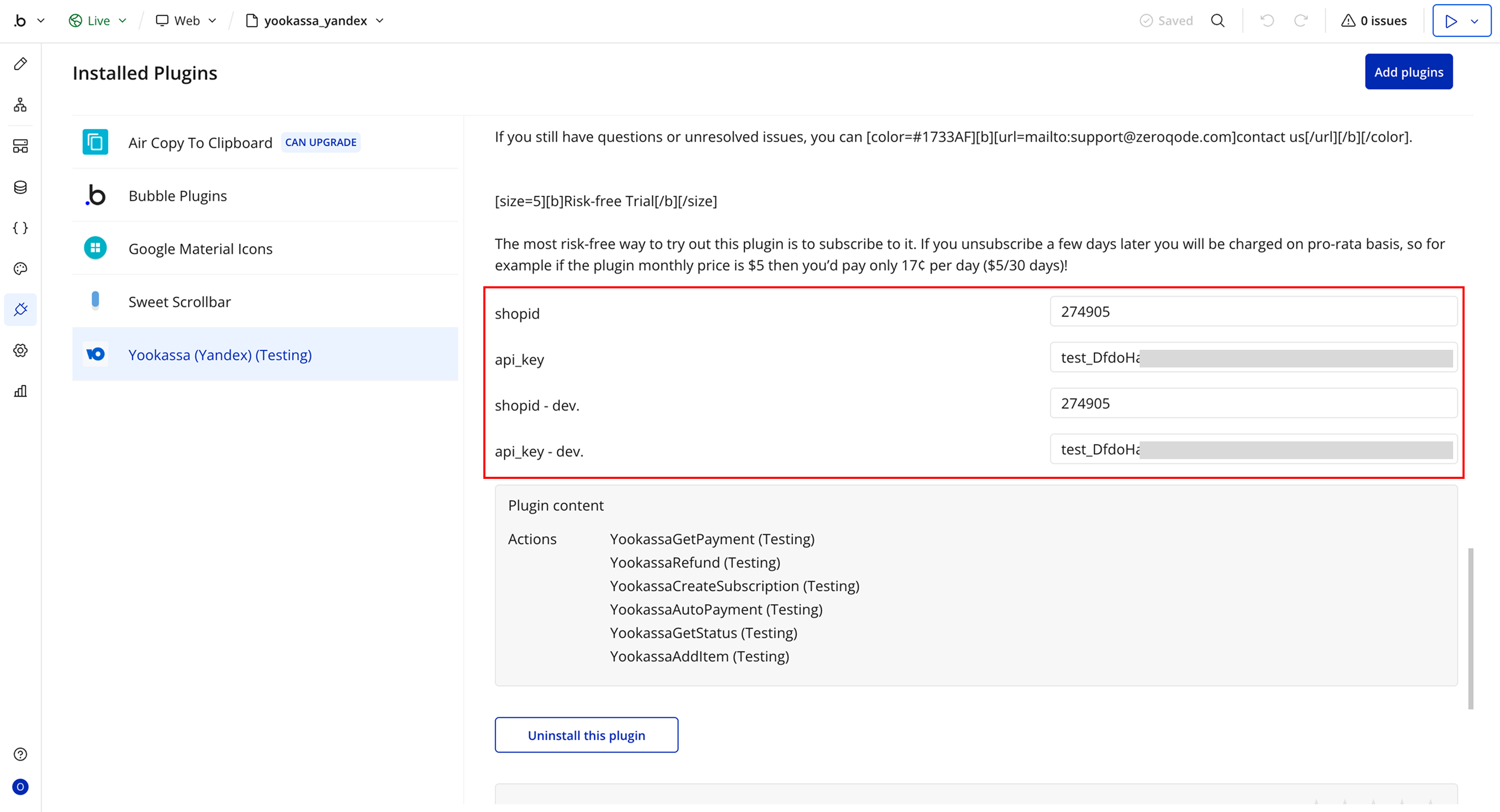Image resolution: width=1500 pixels, height=812 pixels.
Task: Click the search magnifier icon
Action: pos(1218,21)
